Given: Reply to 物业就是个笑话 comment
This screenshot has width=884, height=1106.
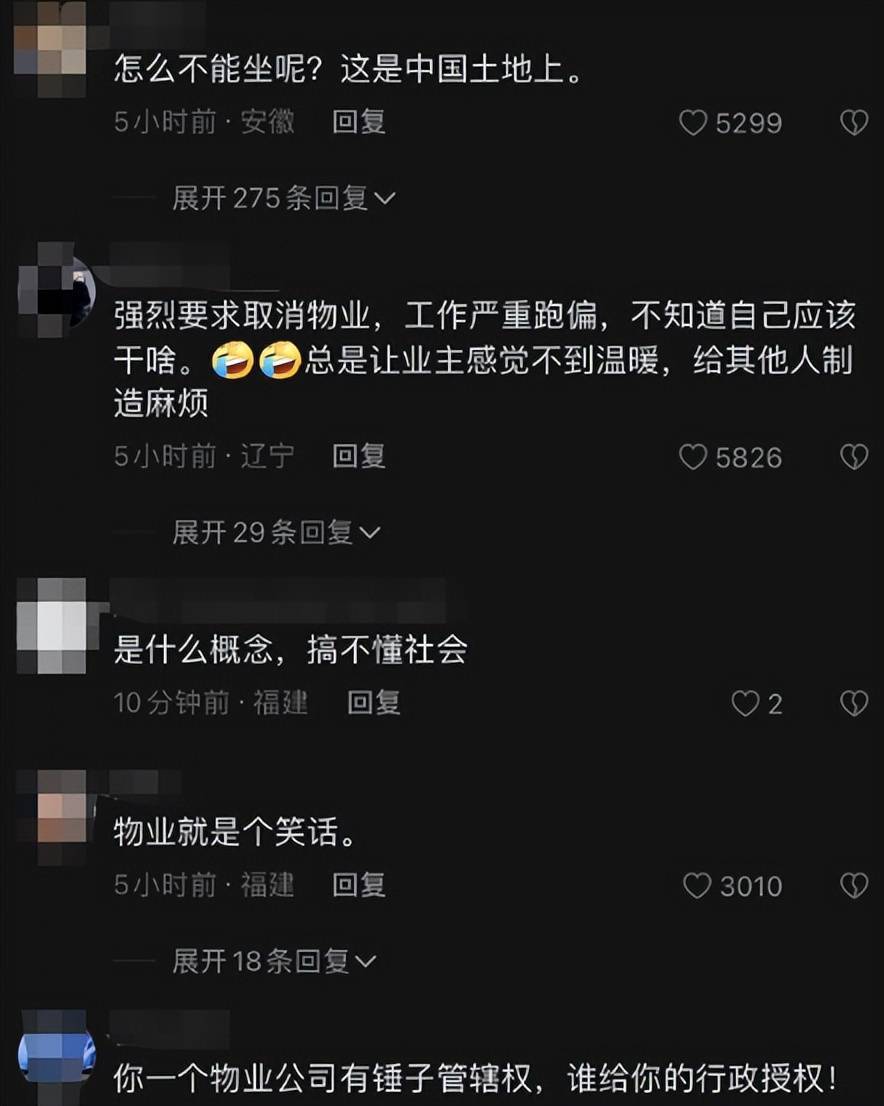Looking at the screenshot, I should 359,885.
